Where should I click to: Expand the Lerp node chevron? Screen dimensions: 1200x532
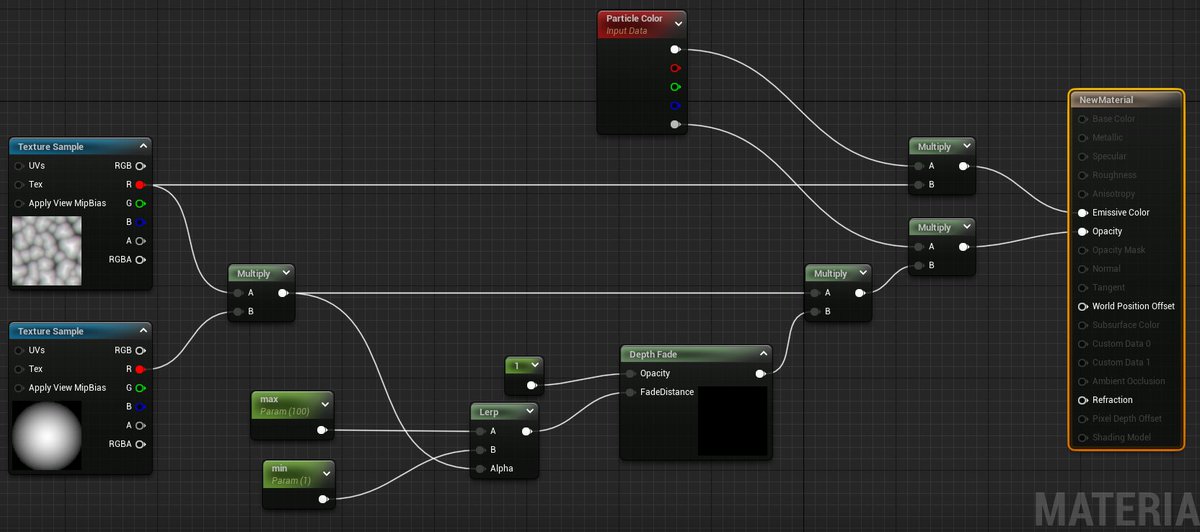(529, 412)
